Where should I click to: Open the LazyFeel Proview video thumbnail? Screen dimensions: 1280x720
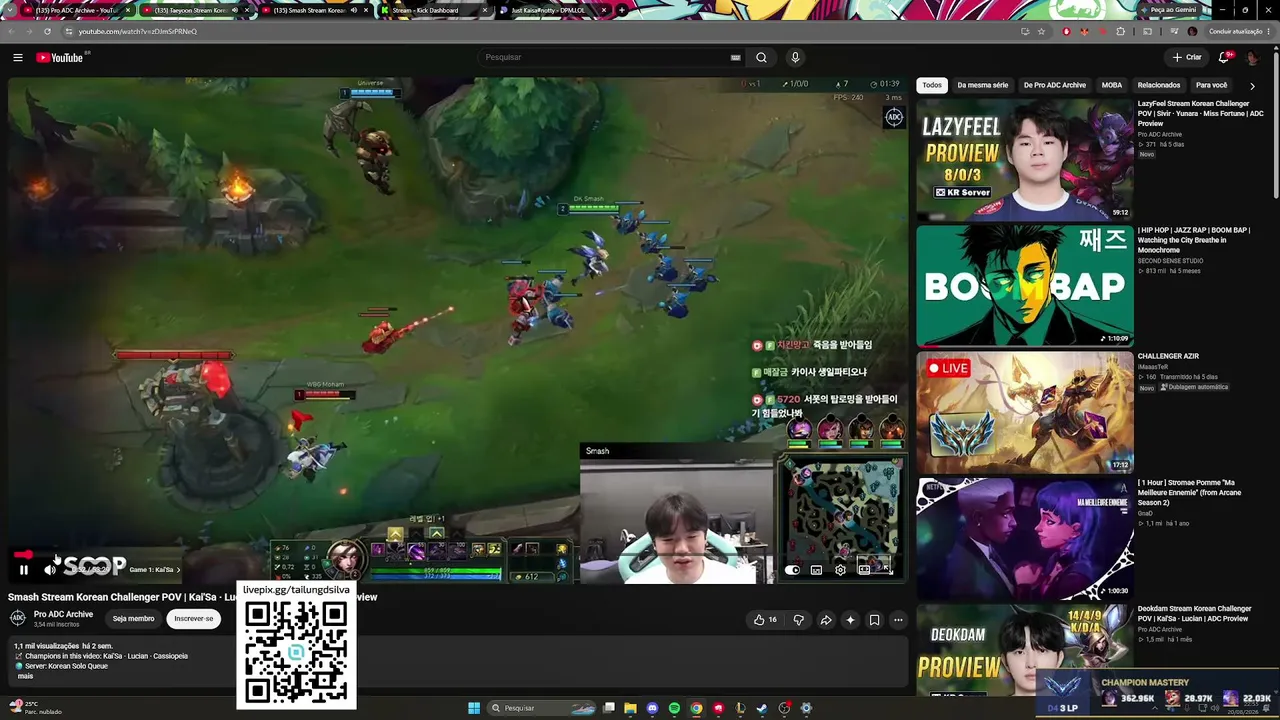tap(1025, 160)
